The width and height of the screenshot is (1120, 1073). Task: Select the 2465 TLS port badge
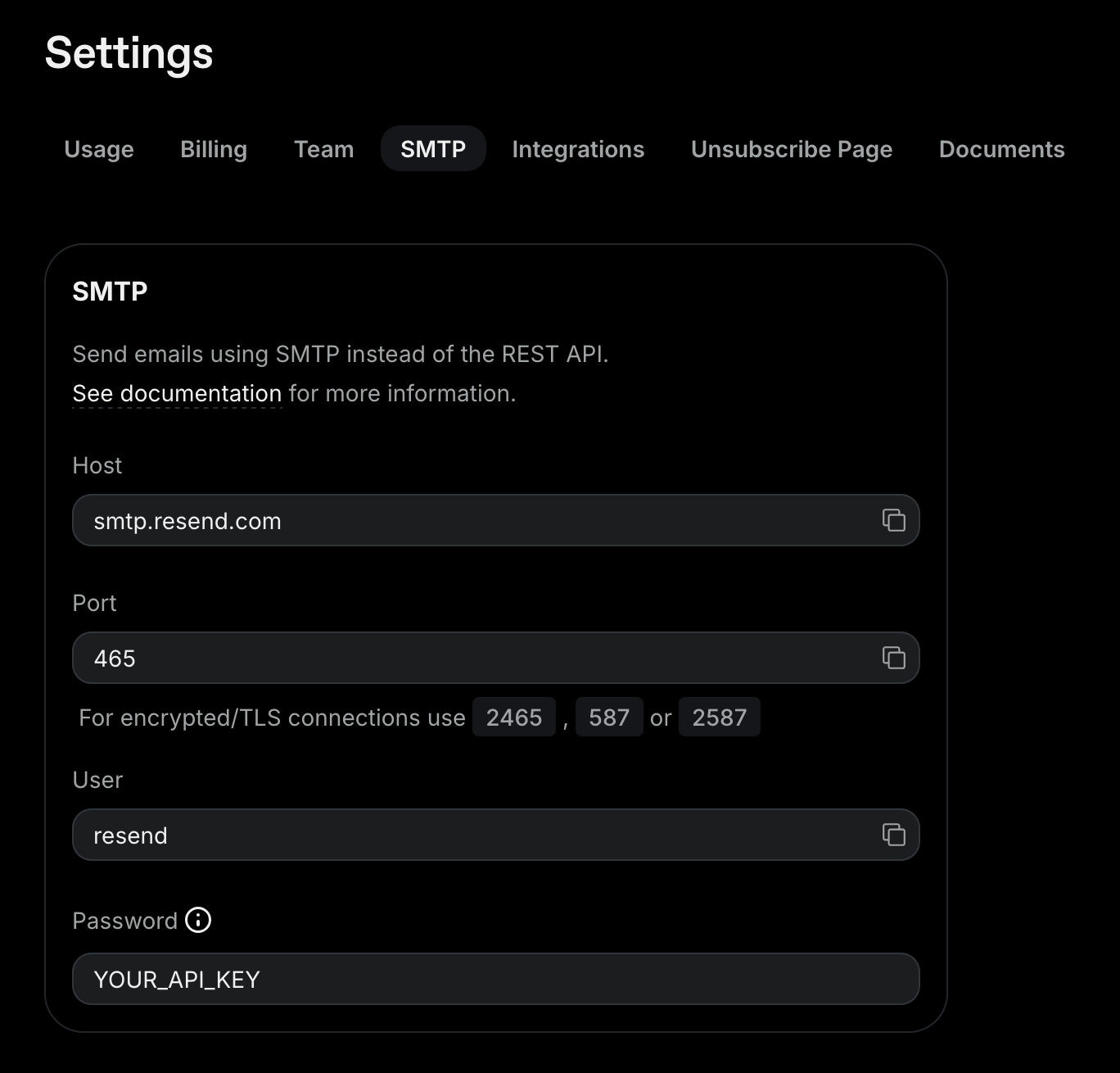tap(514, 717)
